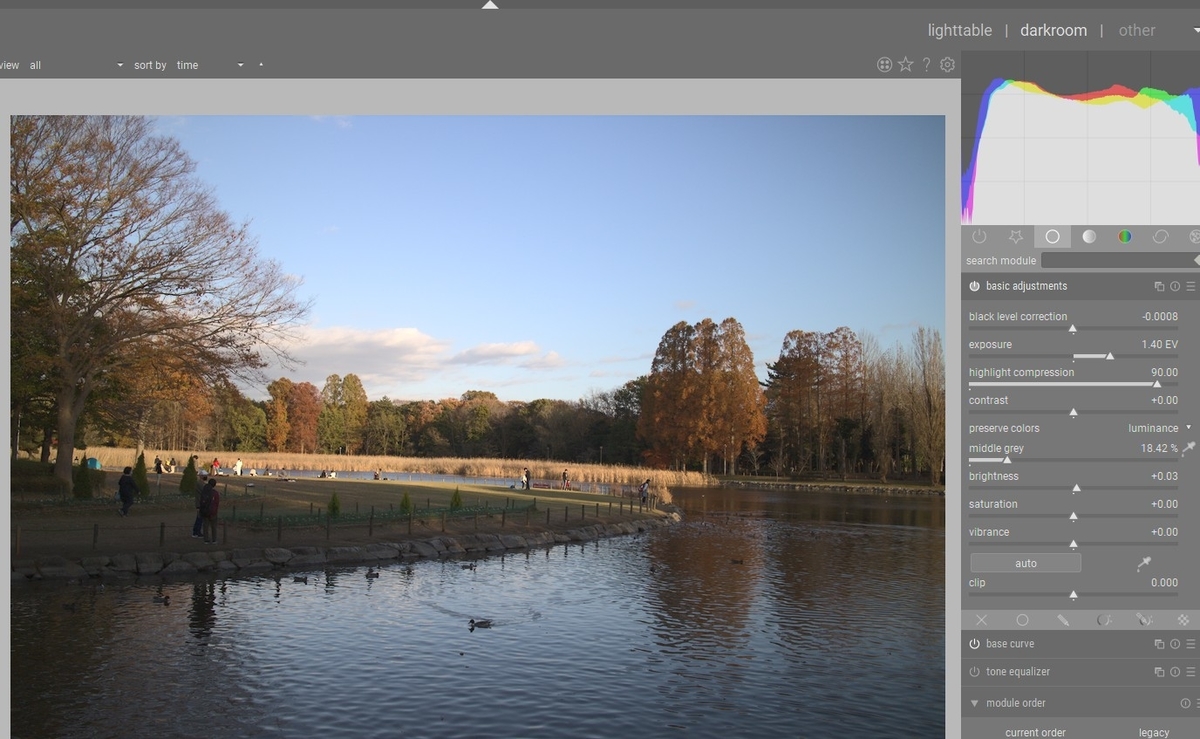Screen dimensions: 1200x739
Task: Show favourite modules group (star icon)
Action: 1015,237
